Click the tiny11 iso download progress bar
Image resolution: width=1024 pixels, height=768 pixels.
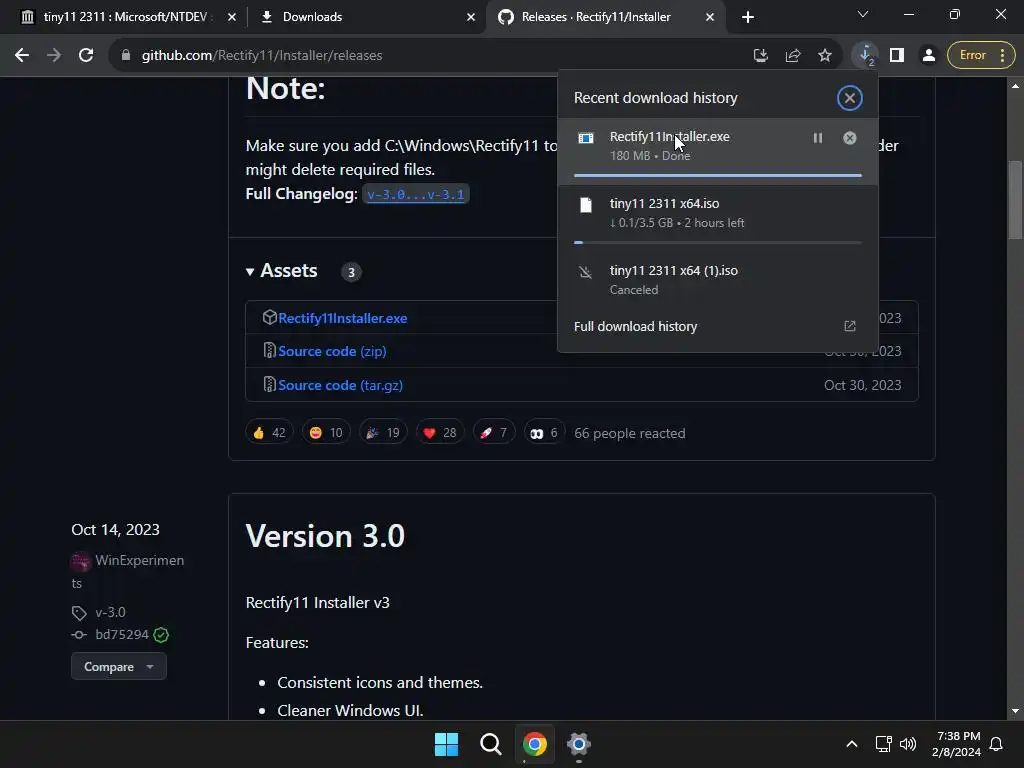click(x=718, y=242)
